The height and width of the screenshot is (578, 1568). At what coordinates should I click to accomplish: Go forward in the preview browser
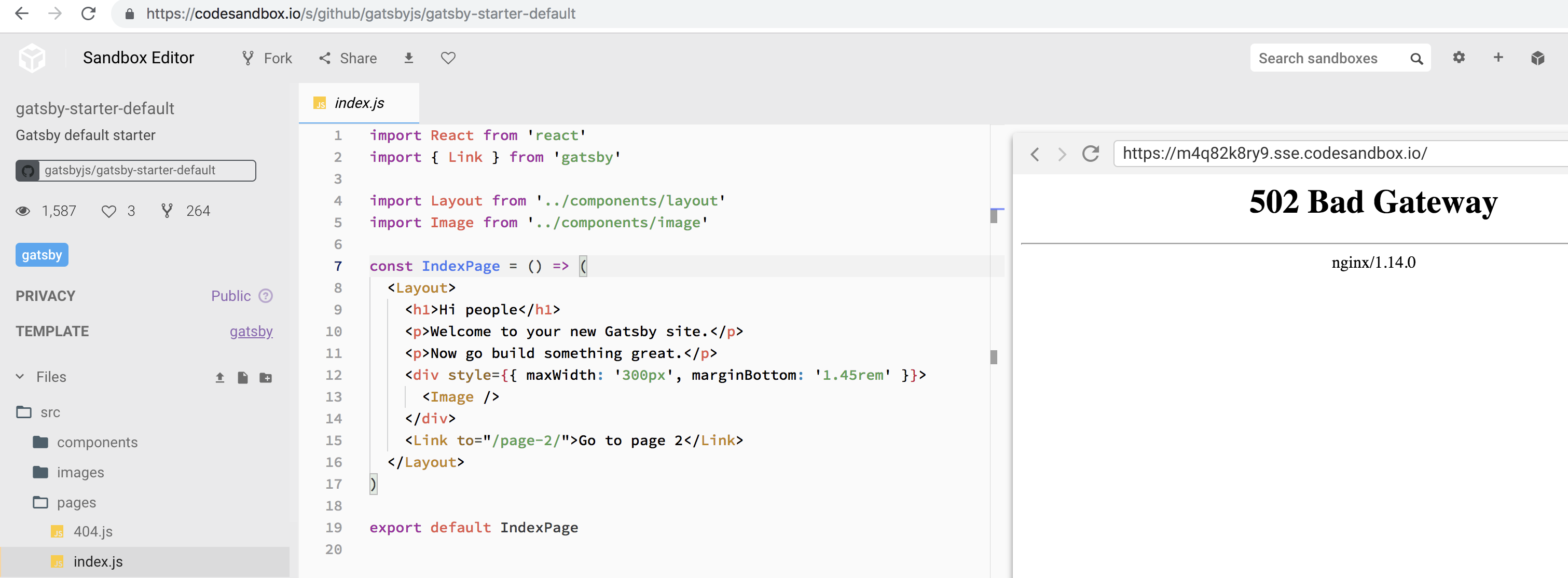pyautogui.click(x=1062, y=154)
